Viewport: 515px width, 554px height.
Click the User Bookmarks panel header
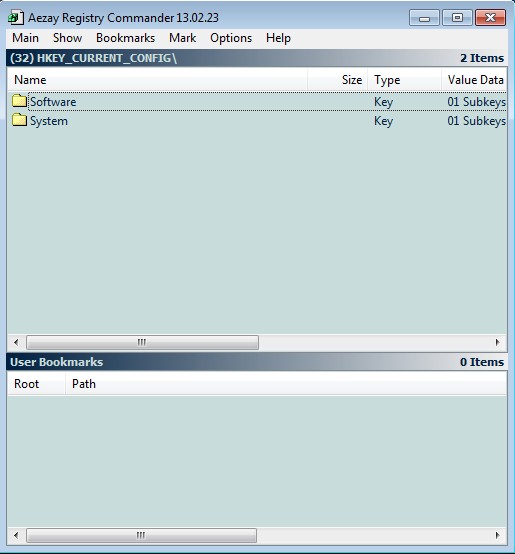[x=257, y=362]
